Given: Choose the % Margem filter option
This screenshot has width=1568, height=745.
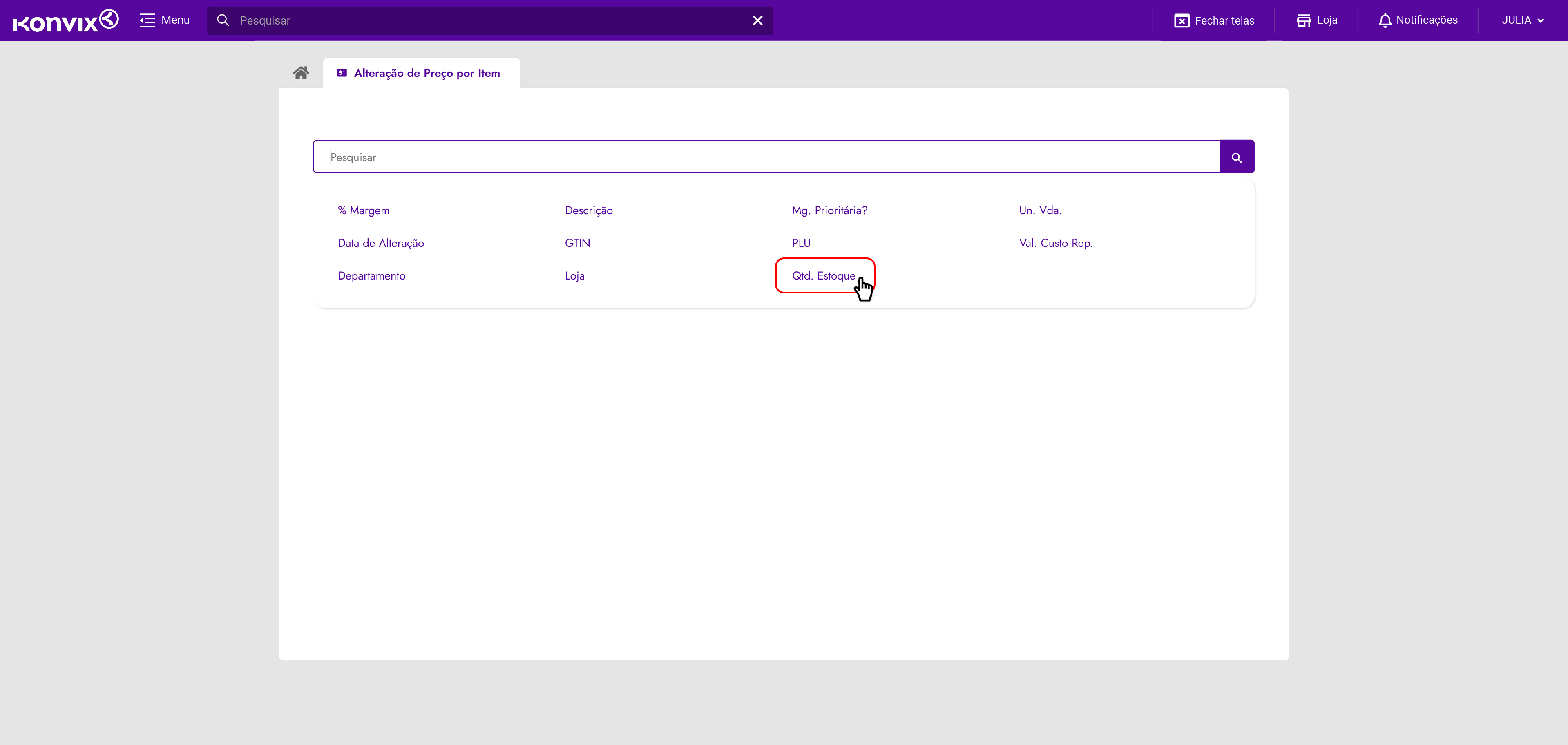Looking at the screenshot, I should click(363, 210).
